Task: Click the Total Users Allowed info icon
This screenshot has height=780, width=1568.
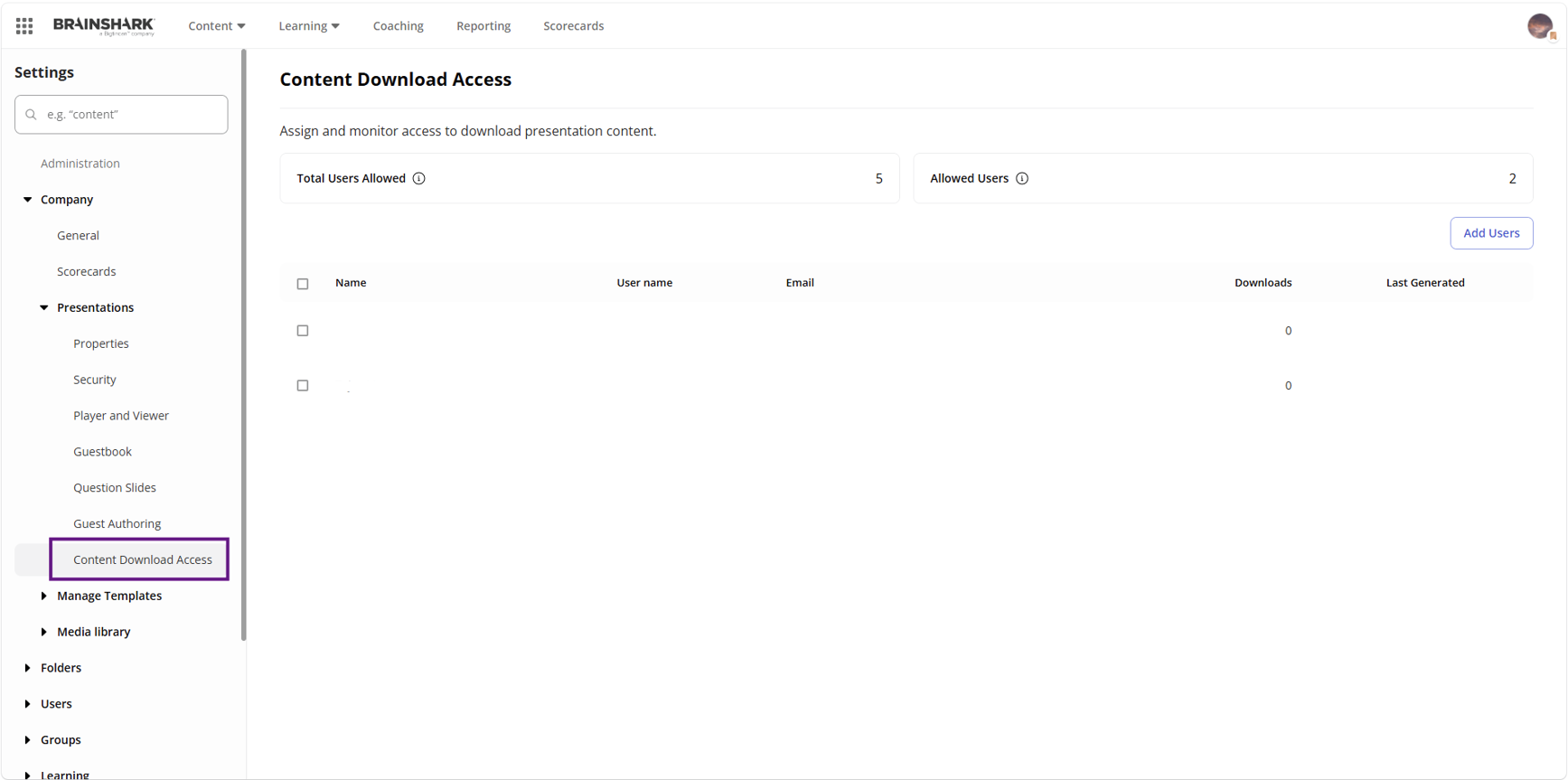Action: coord(419,178)
